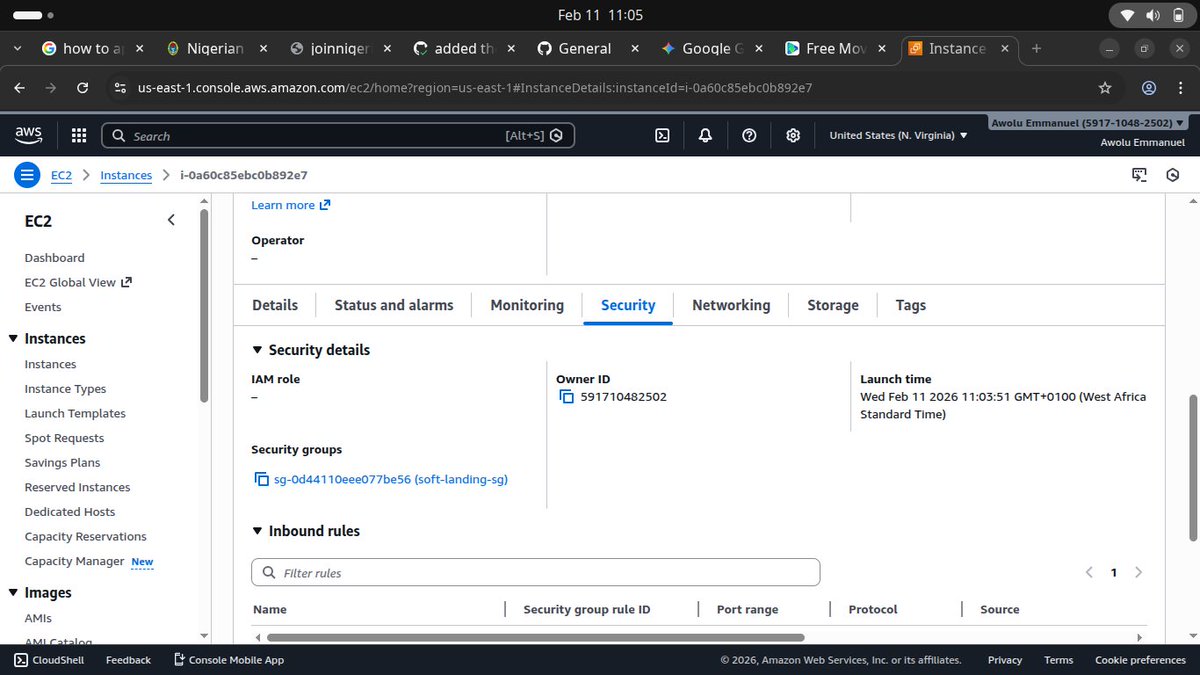Click the Filter rules input

(x=535, y=573)
